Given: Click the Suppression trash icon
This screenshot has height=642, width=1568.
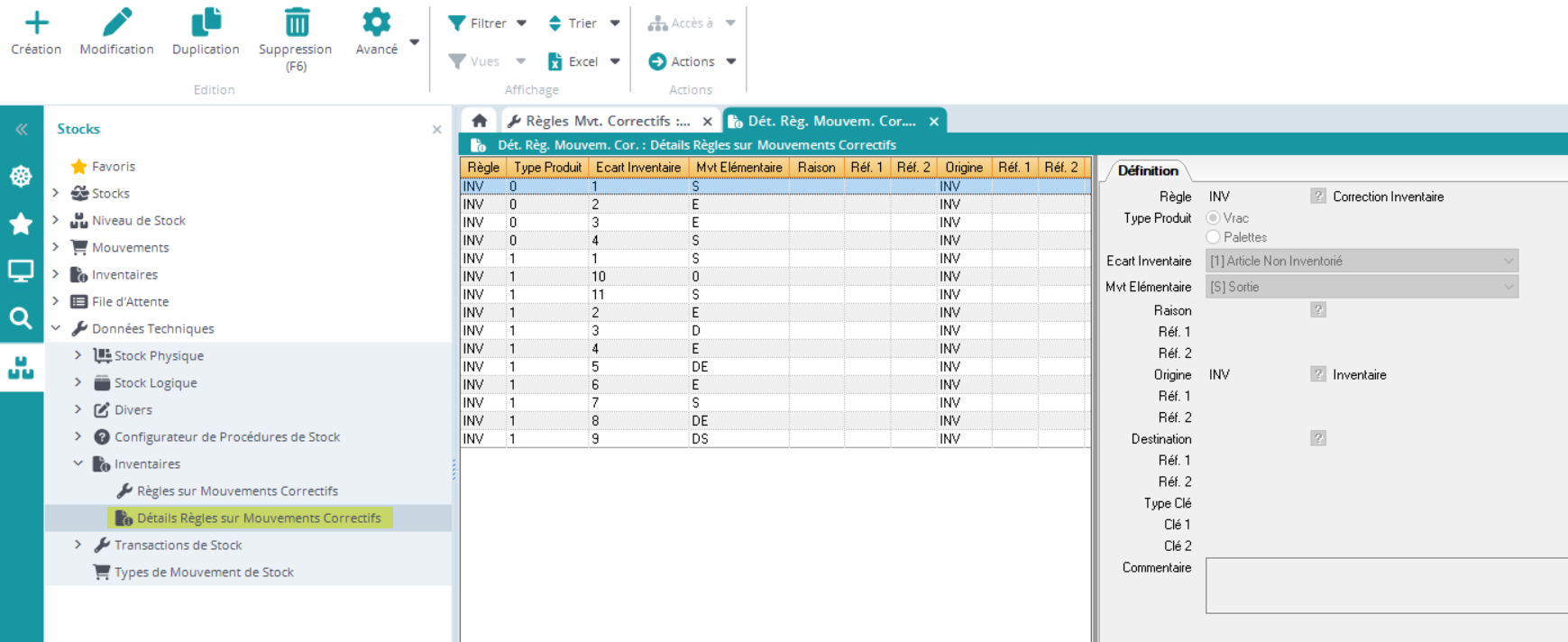Looking at the screenshot, I should (296, 23).
